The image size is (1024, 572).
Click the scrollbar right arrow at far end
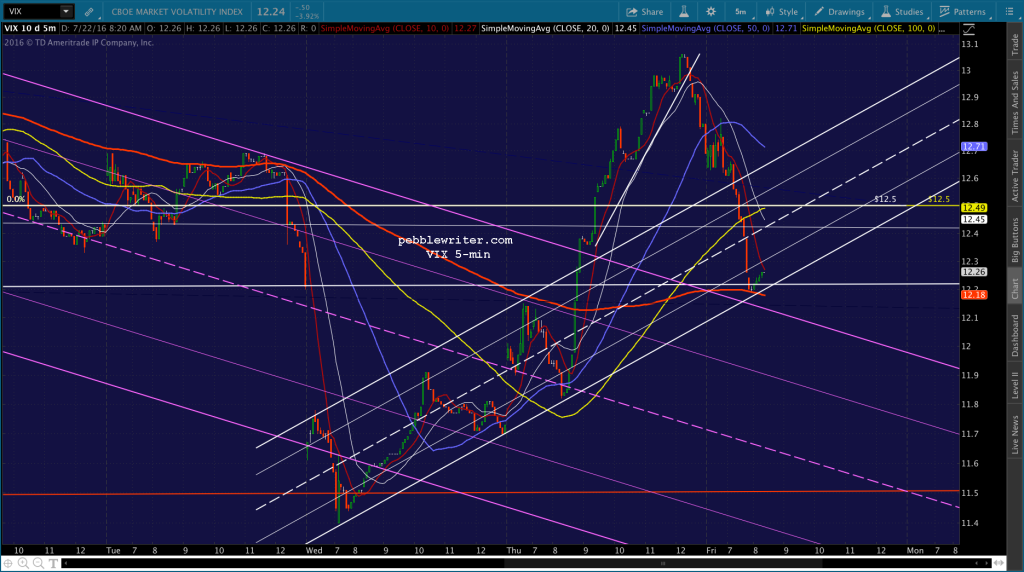click(989, 563)
